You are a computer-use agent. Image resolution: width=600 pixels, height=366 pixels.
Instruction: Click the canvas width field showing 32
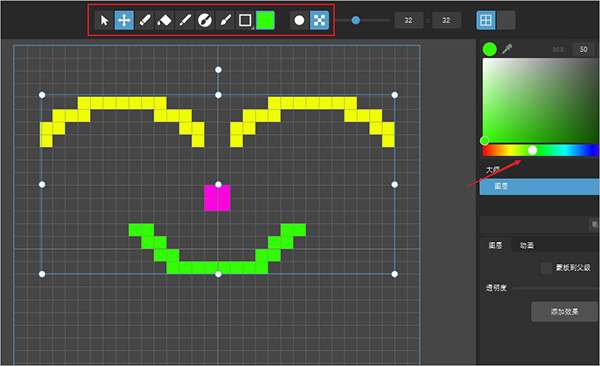[409, 20]
